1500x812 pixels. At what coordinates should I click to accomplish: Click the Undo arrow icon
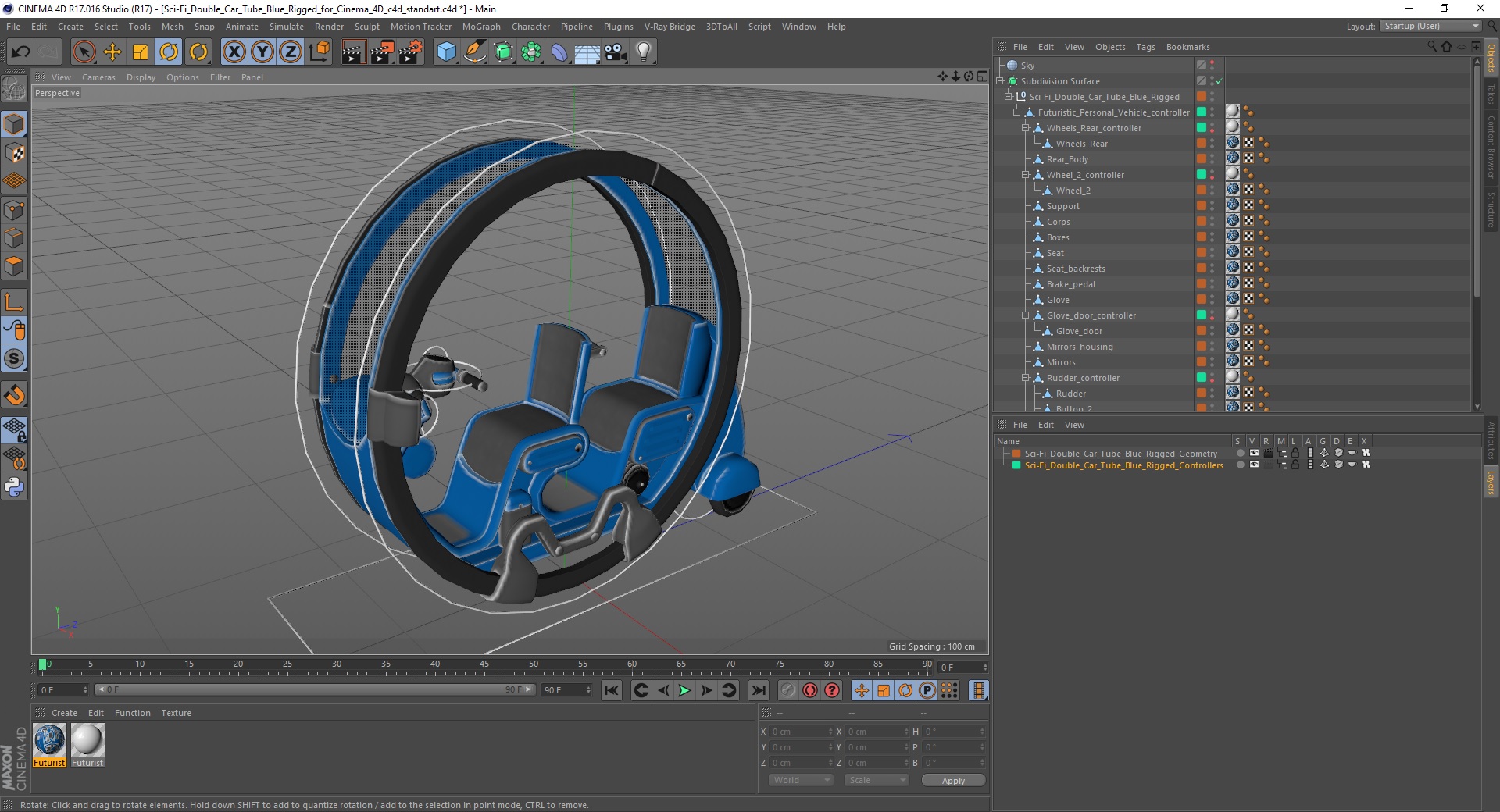point(20,52)
